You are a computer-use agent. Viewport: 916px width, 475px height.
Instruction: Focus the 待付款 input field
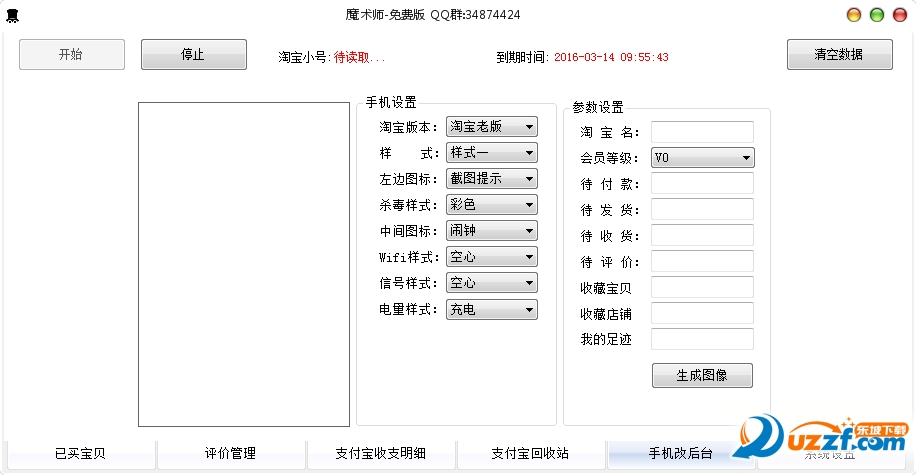702,183
